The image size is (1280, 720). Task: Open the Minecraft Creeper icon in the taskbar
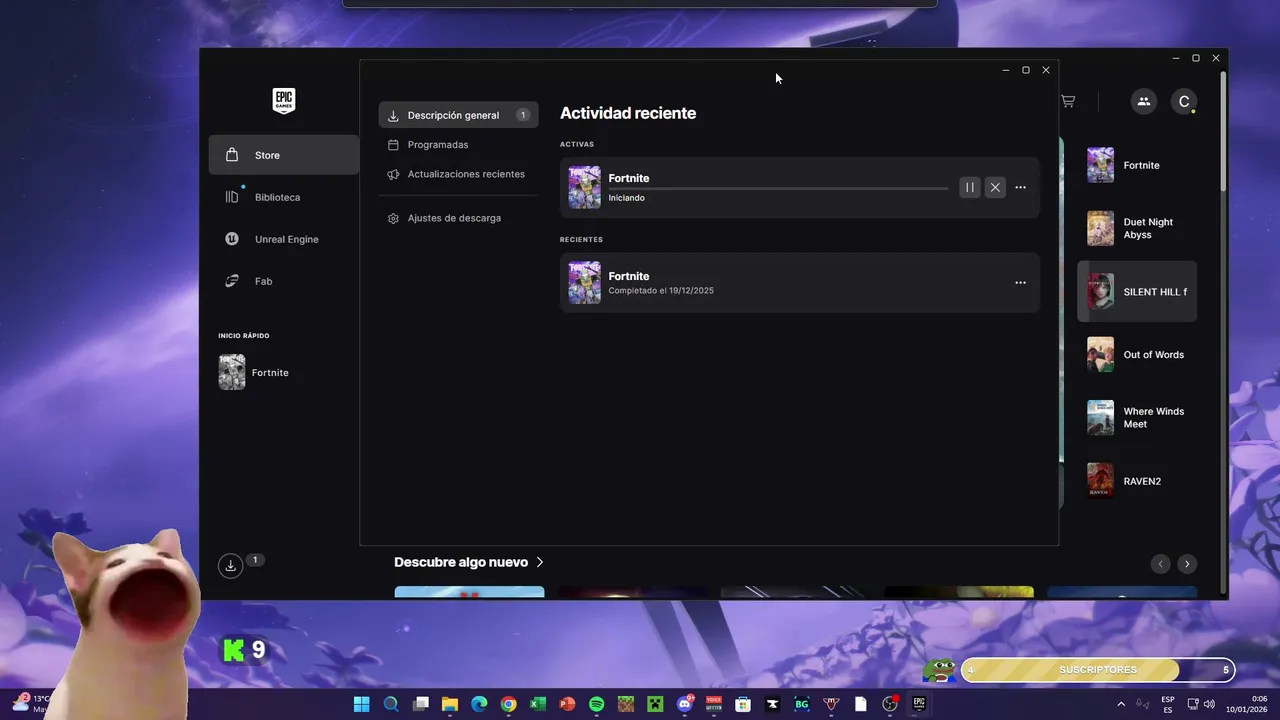(655, 704)
